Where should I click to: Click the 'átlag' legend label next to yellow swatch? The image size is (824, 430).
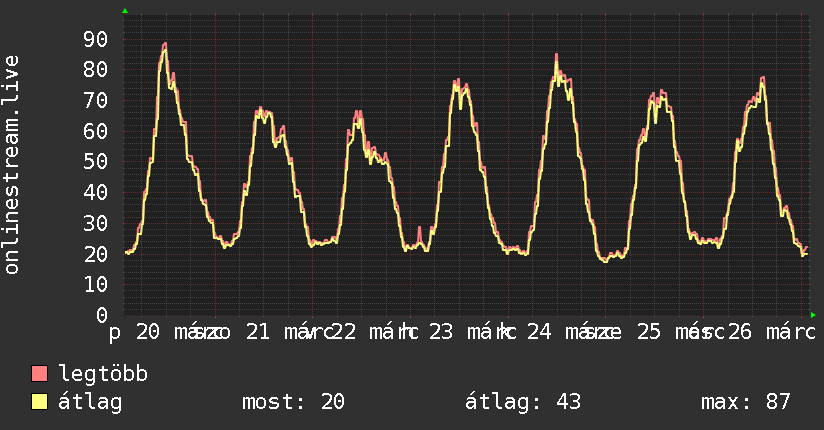(x=90, y=402)
